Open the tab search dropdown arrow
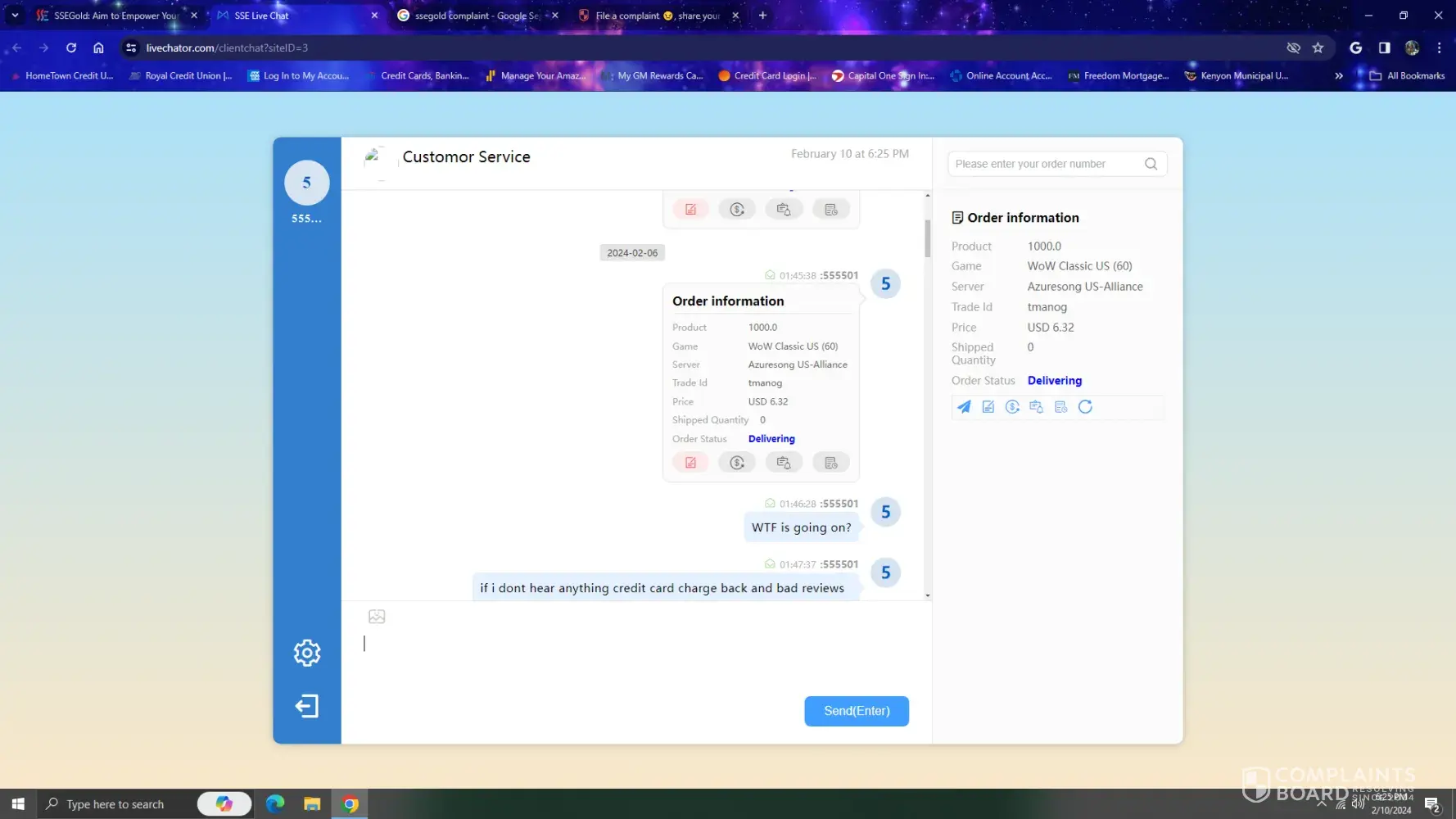 (15, 16)
